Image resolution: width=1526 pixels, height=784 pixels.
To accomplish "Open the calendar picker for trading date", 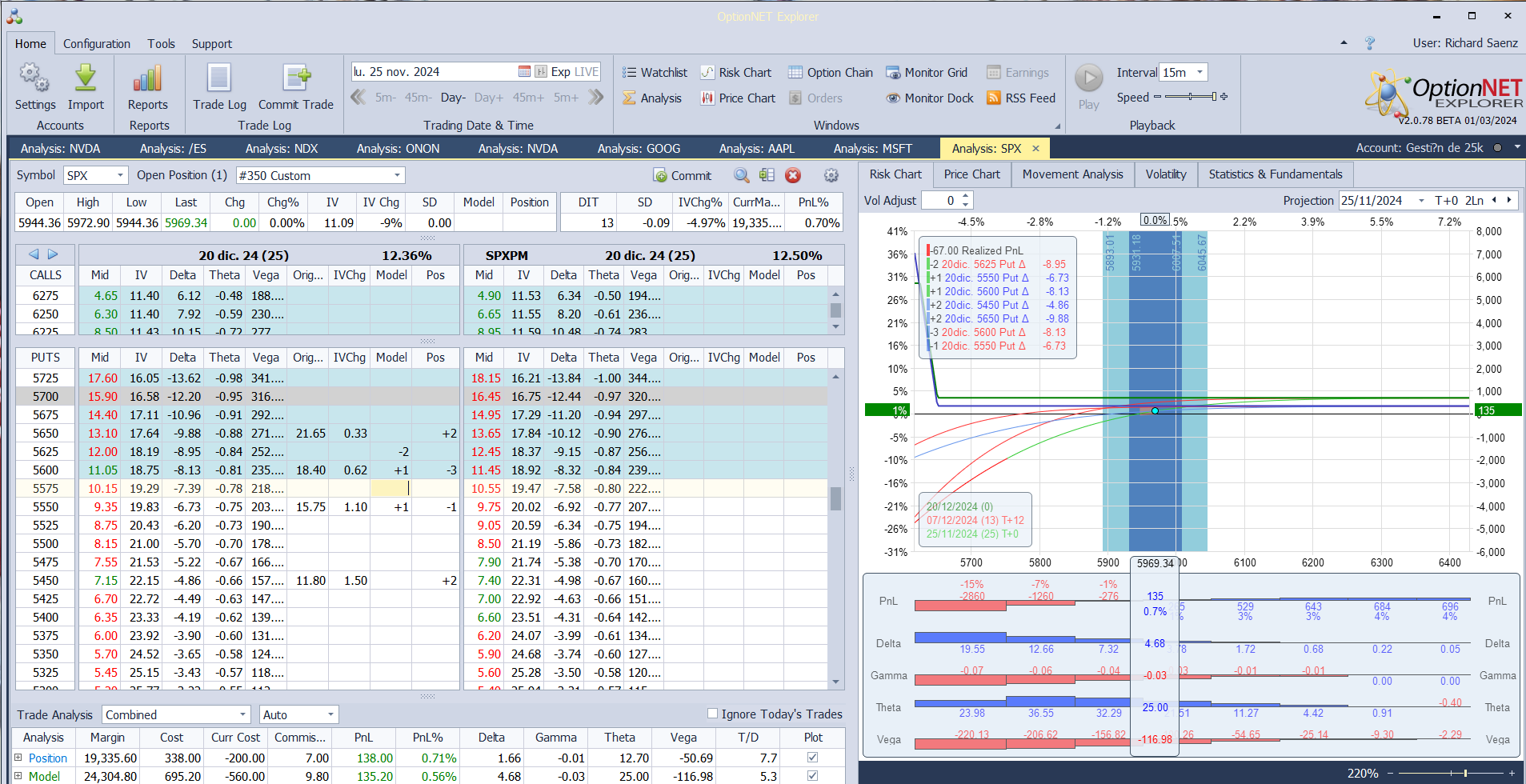I will (x=524, y=72).
